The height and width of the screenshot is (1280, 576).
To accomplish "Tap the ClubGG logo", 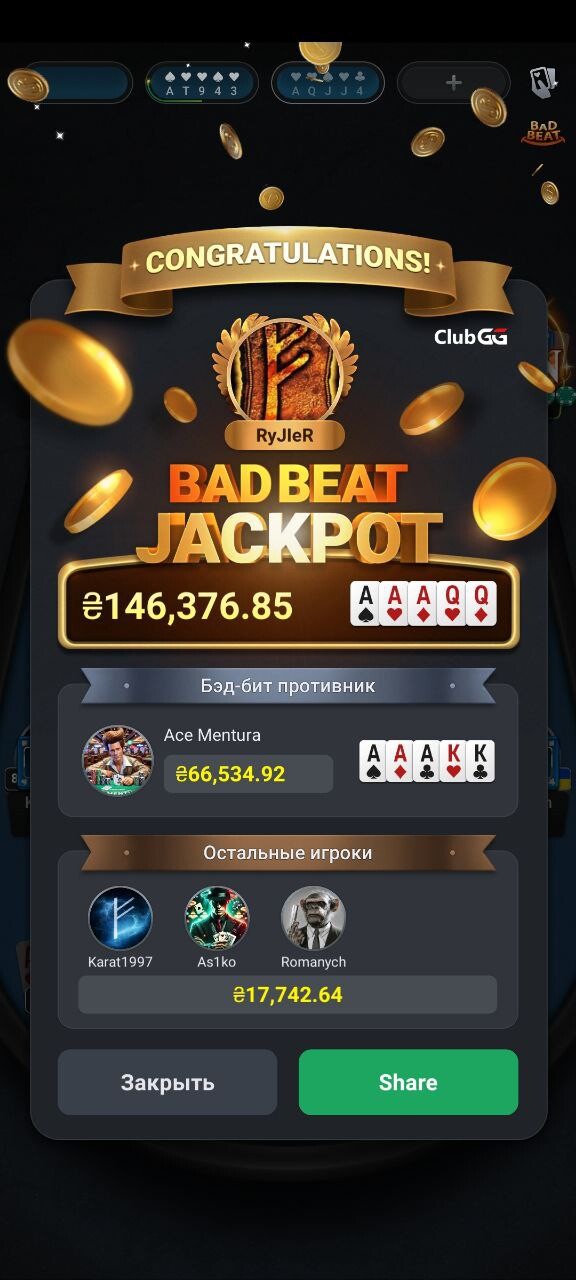I will [x=471, y=337].
